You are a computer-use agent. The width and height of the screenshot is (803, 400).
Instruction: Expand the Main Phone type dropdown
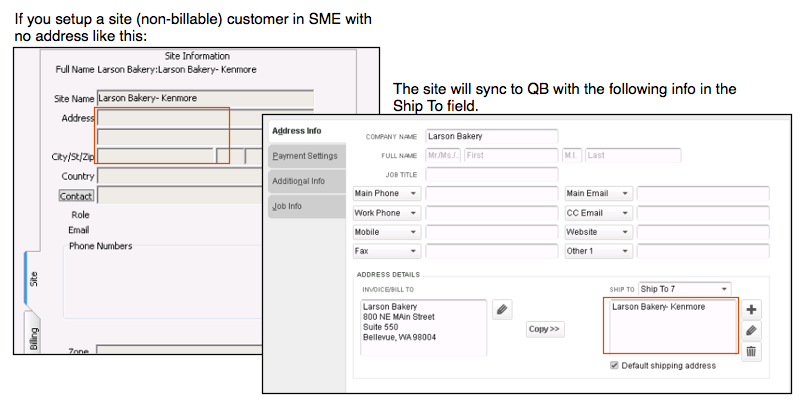(x=386, y=194)
